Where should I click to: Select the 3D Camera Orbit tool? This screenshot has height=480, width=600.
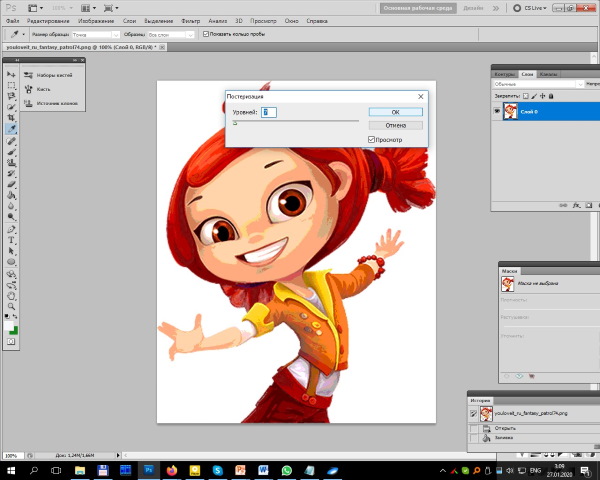(11, 285)
